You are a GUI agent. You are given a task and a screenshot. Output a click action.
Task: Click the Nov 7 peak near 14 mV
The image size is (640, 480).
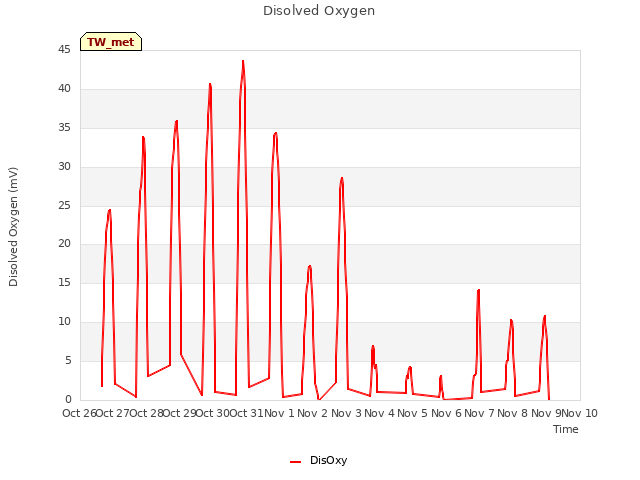478,290
